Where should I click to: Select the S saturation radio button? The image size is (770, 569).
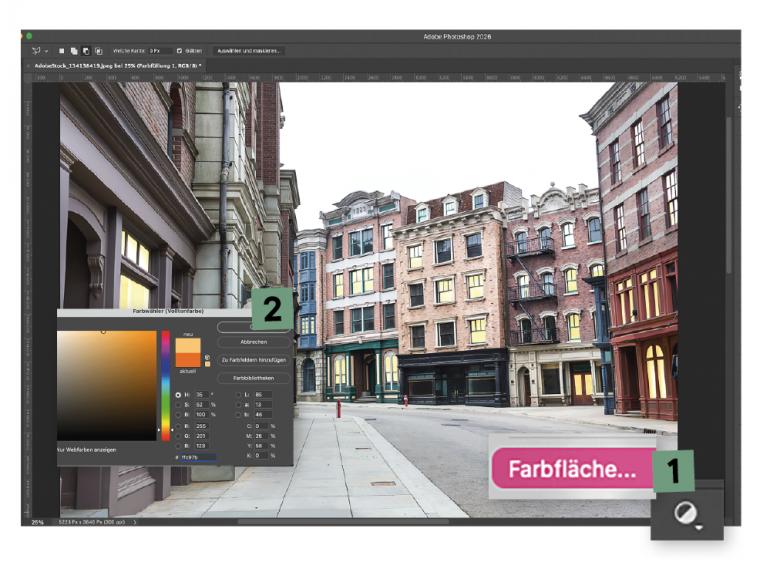pyautogui.click(x=178, y=405)
